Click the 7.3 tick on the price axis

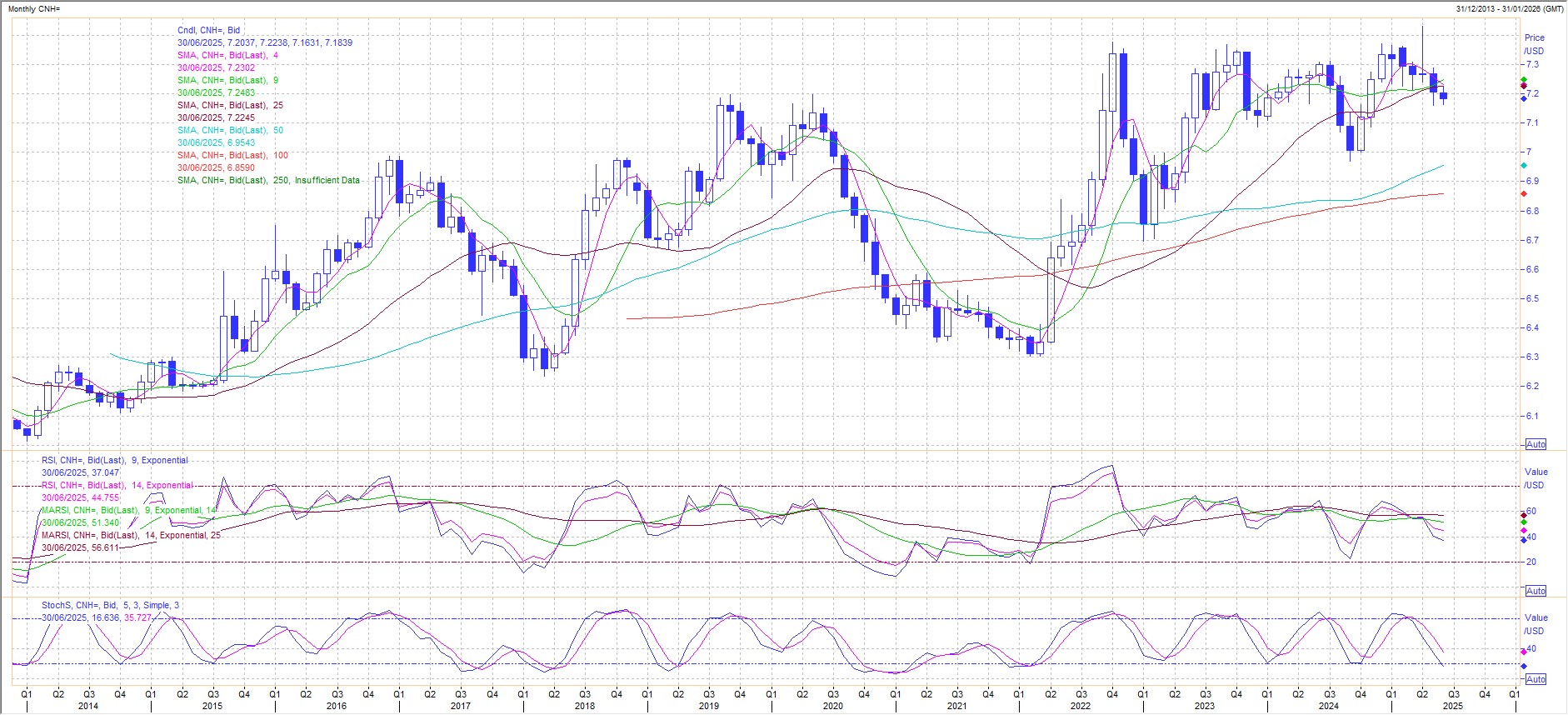pos(1532,64)
